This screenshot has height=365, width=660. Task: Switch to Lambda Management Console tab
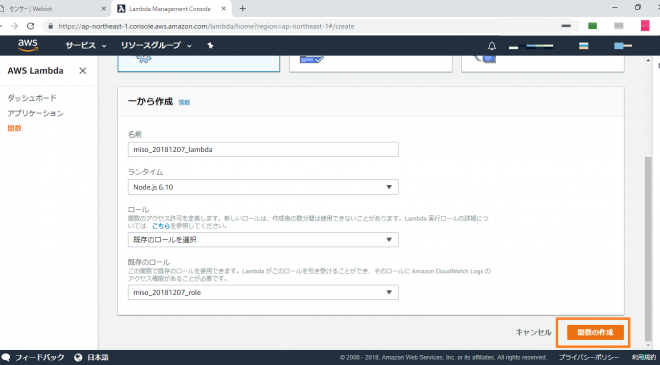click(171, 8)
